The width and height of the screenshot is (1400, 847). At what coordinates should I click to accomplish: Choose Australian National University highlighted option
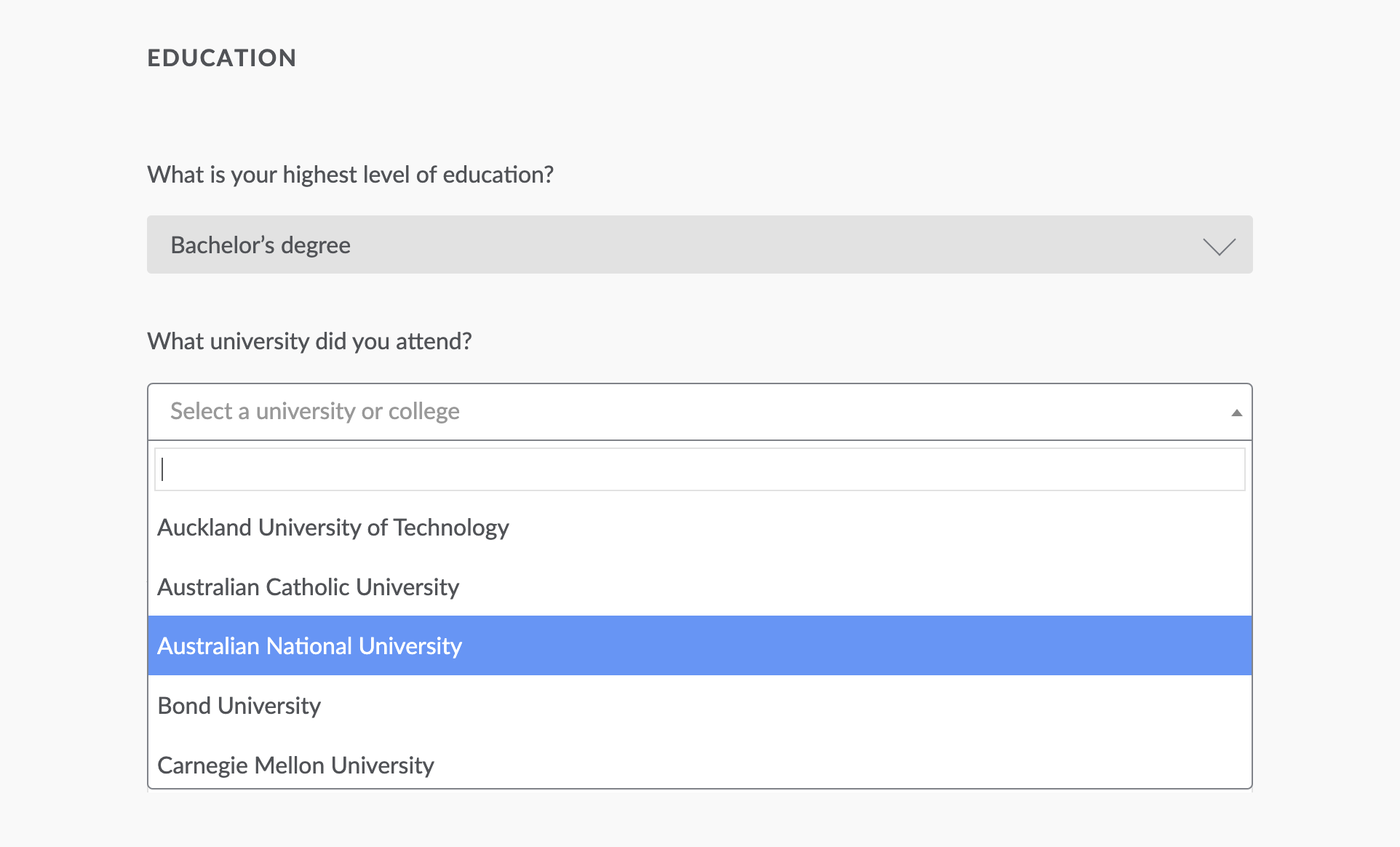[309, 645]
